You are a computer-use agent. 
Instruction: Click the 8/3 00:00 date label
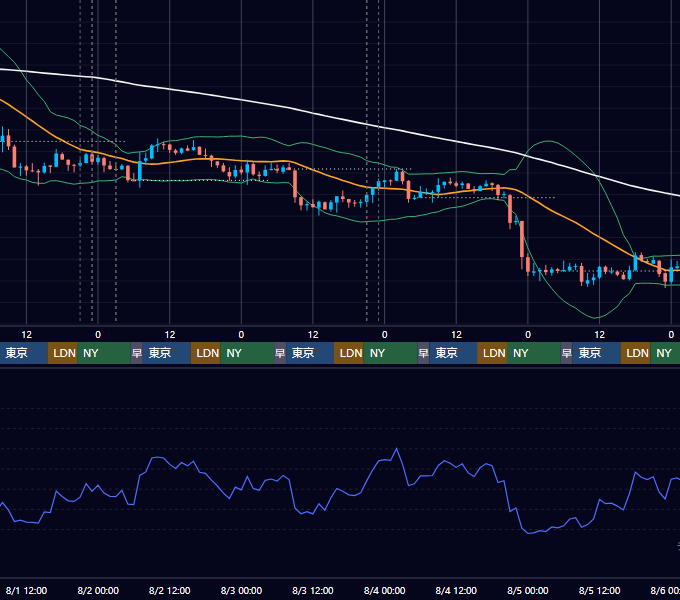point(241,590)
